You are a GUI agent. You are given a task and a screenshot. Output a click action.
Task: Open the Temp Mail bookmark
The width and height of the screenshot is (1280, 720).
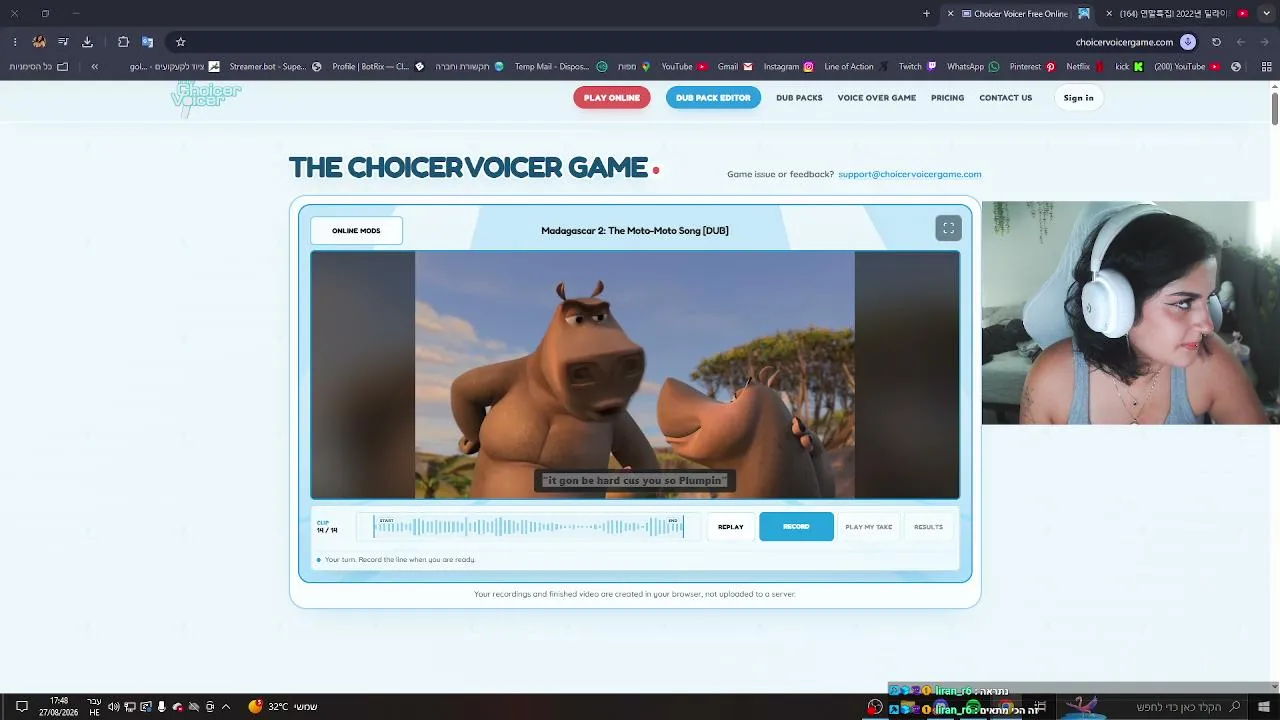pyautogui.click(x=561, y=67)
